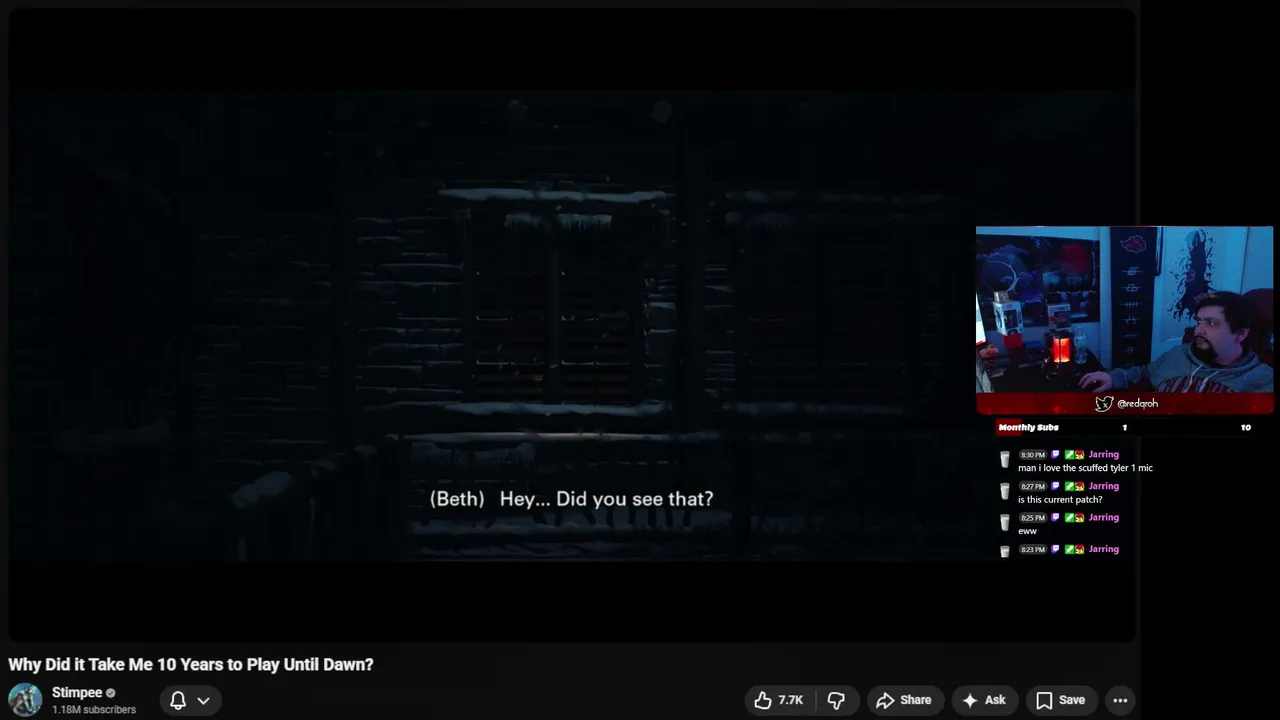
Task: Save the video to a playlist
Action: 1060,700
